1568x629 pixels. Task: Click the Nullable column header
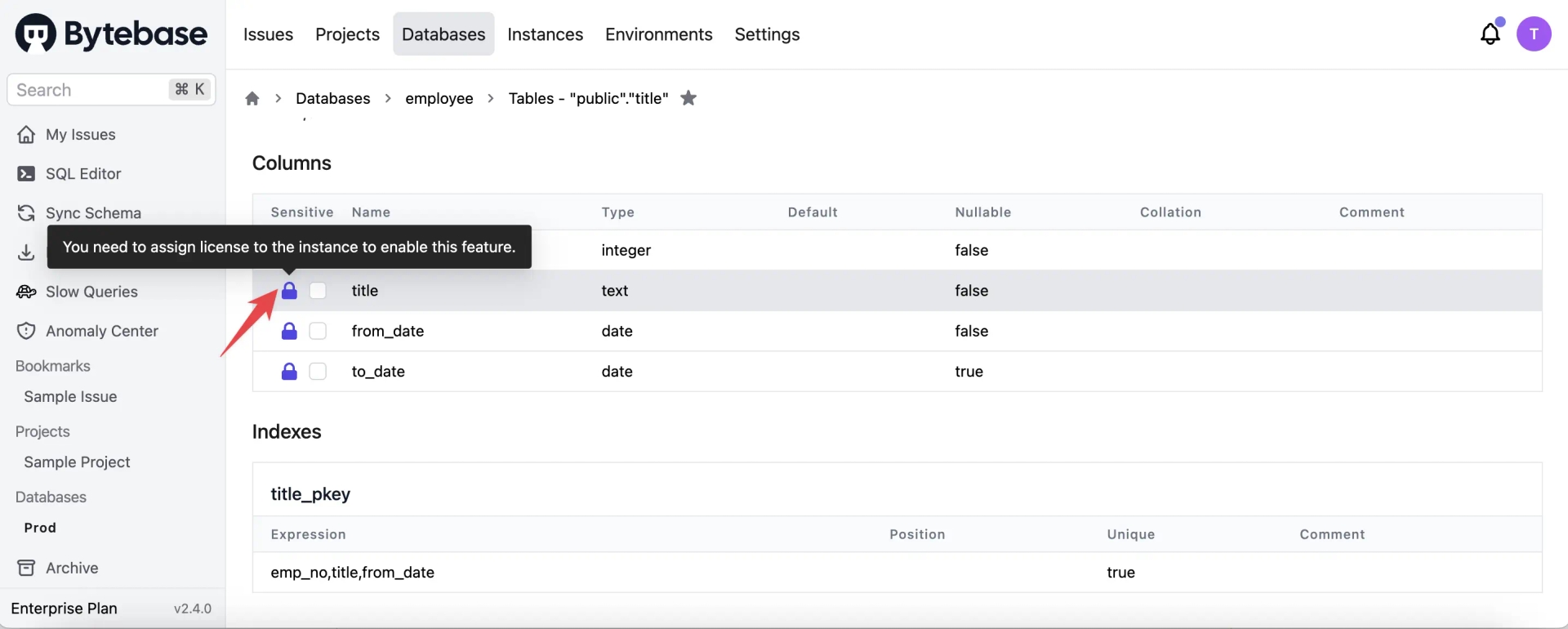983,212
